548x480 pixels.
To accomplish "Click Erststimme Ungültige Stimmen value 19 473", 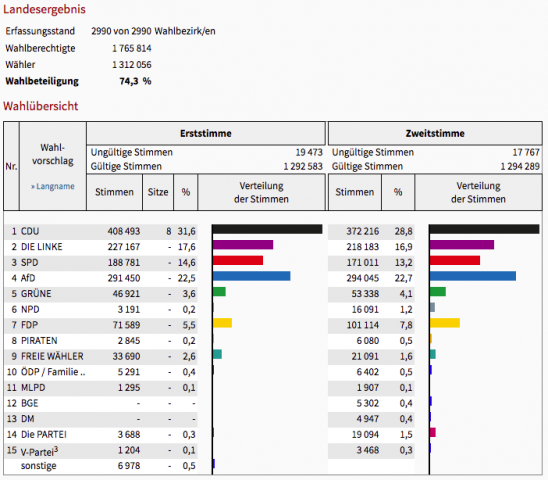I will (x=309, y=152).
